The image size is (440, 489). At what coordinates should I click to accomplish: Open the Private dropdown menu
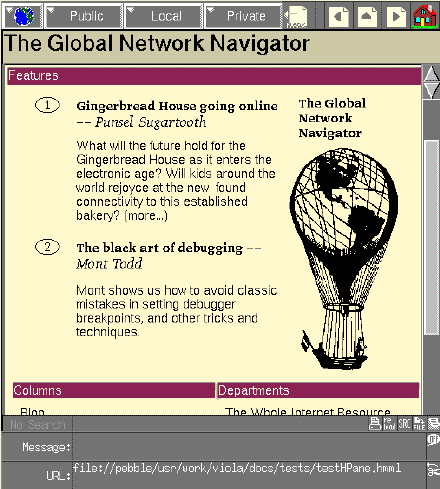coord(243,16)
